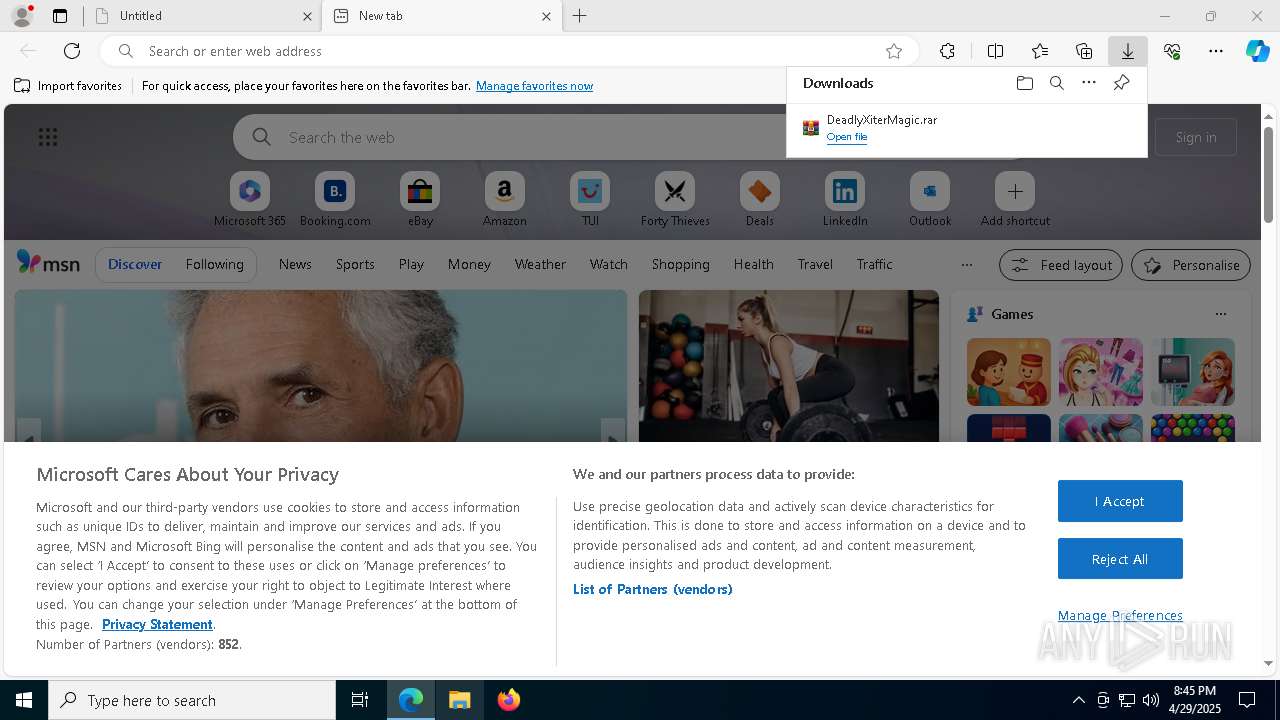
Task: Open Browser essentials icon
Action: click(1172, 51)
